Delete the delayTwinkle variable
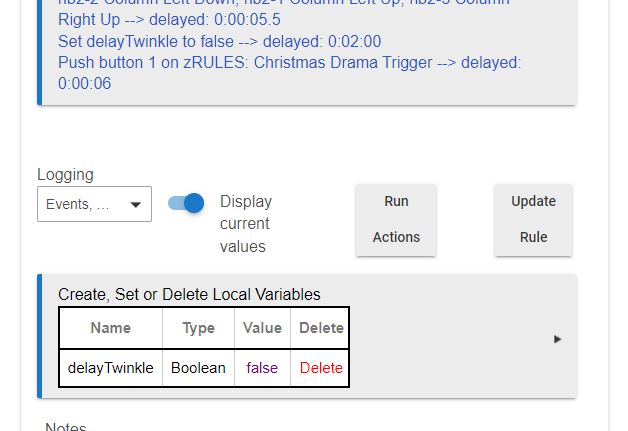The height and width of the screenshot is (431, 628). [x=321, y=367]
